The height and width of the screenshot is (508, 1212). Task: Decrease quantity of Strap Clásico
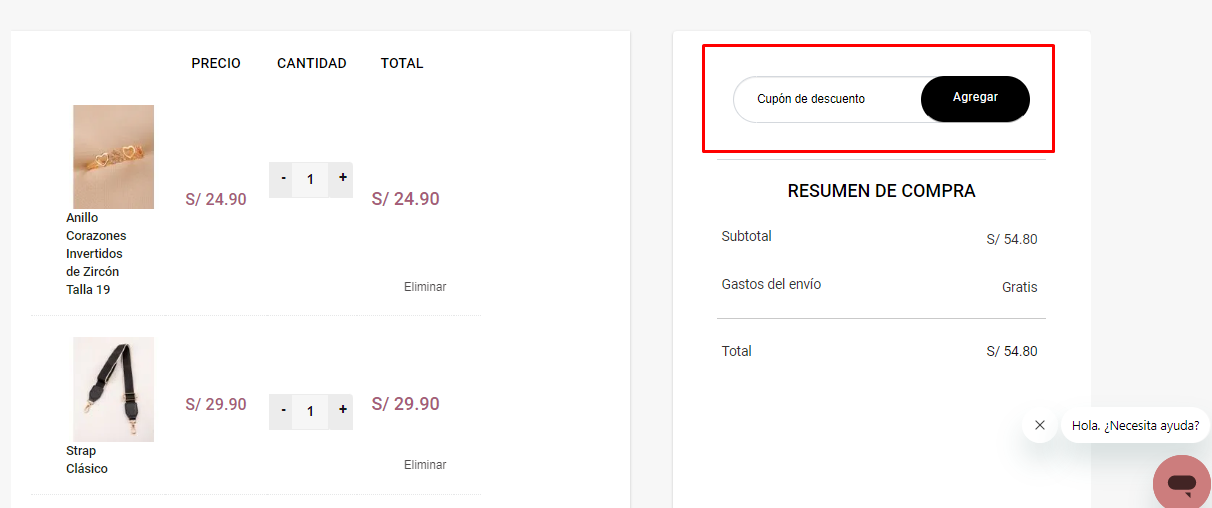point(284,411)
